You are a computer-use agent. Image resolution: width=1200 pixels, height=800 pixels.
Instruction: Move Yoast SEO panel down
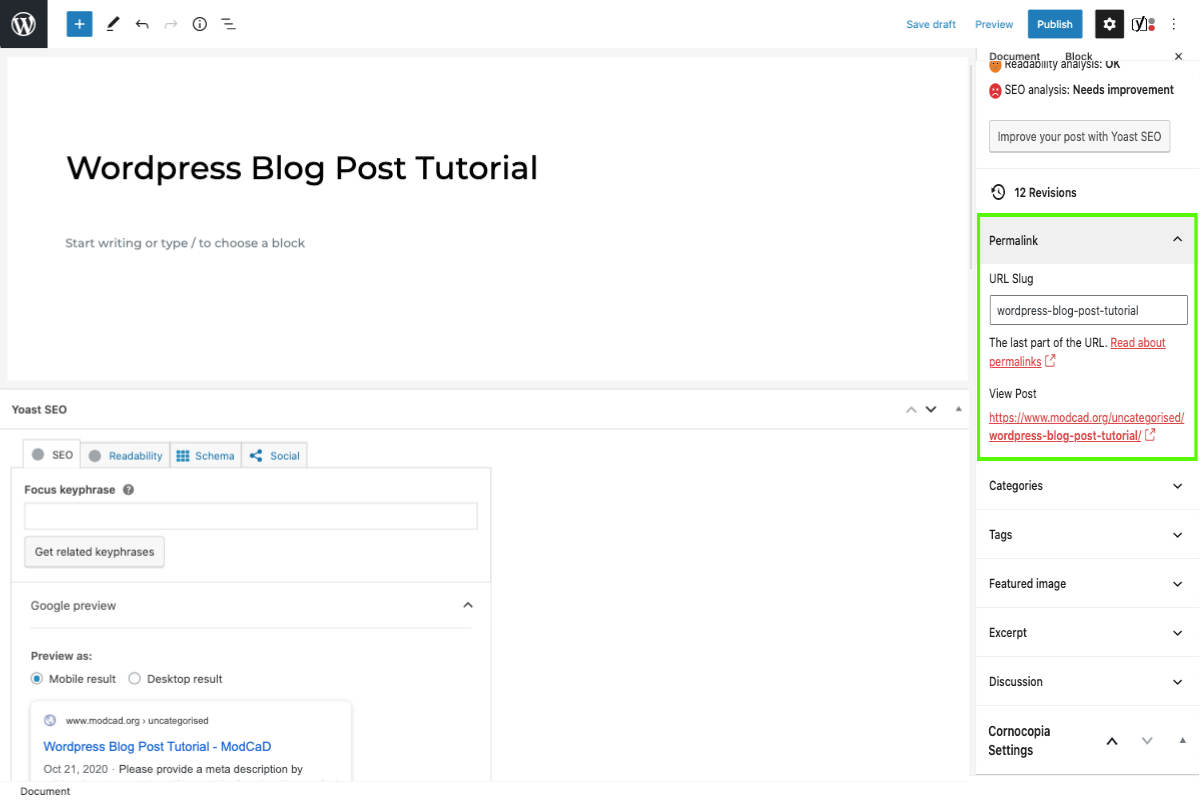coord(931,409)
